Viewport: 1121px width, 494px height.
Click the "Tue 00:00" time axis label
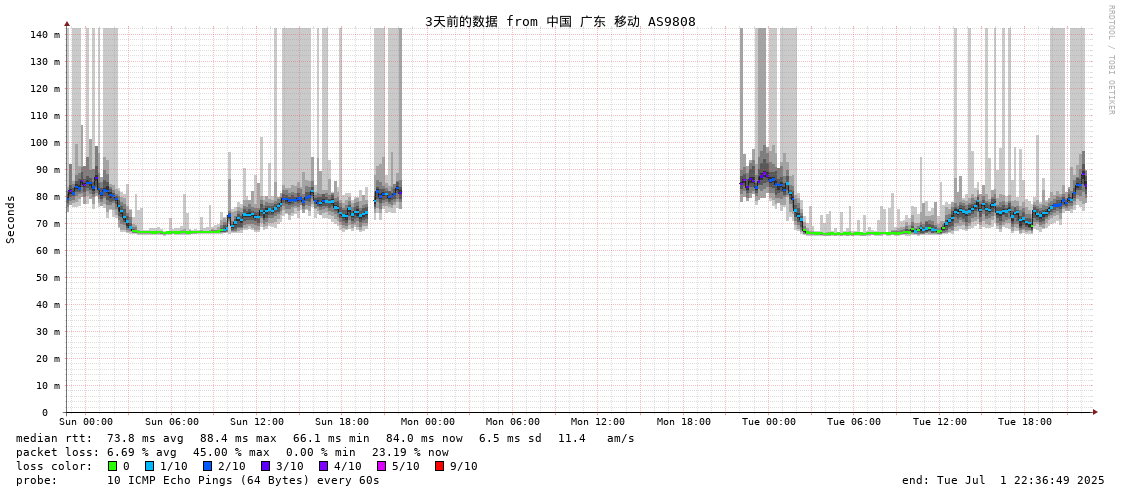click(x=769, y=422)
